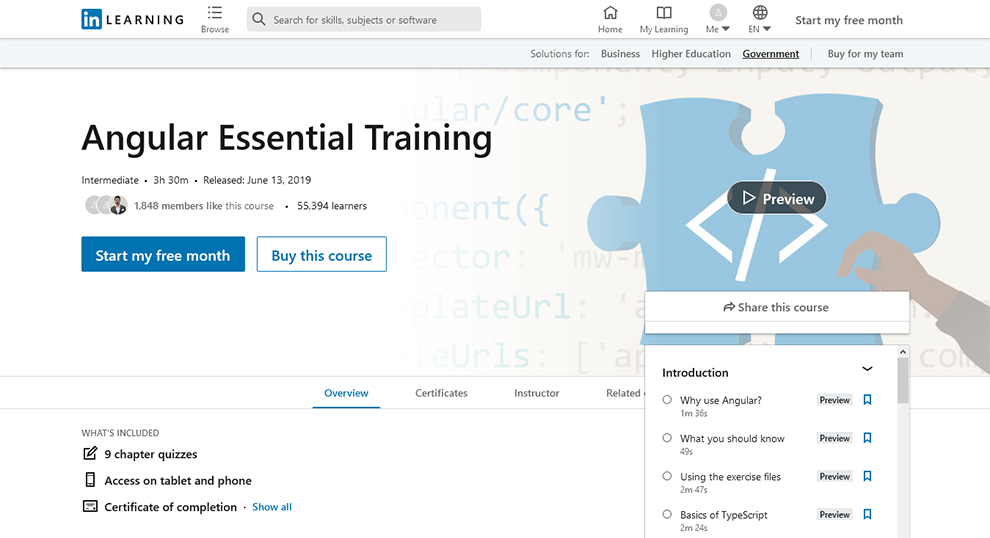The height and width of the screenshot is (538, 990).
Task: Click Preview badge for 'What you should know'
Action: tap(835, 438)
